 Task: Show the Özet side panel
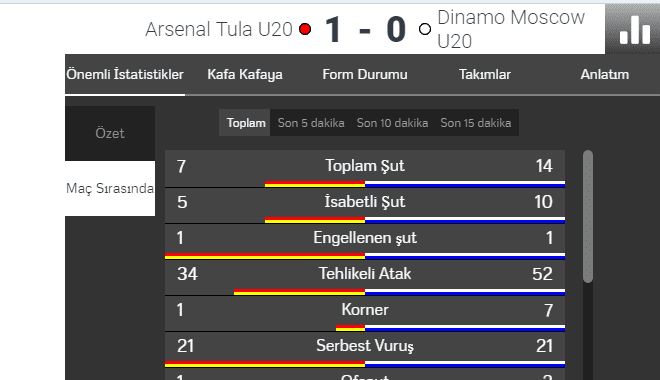click(110, 133)
